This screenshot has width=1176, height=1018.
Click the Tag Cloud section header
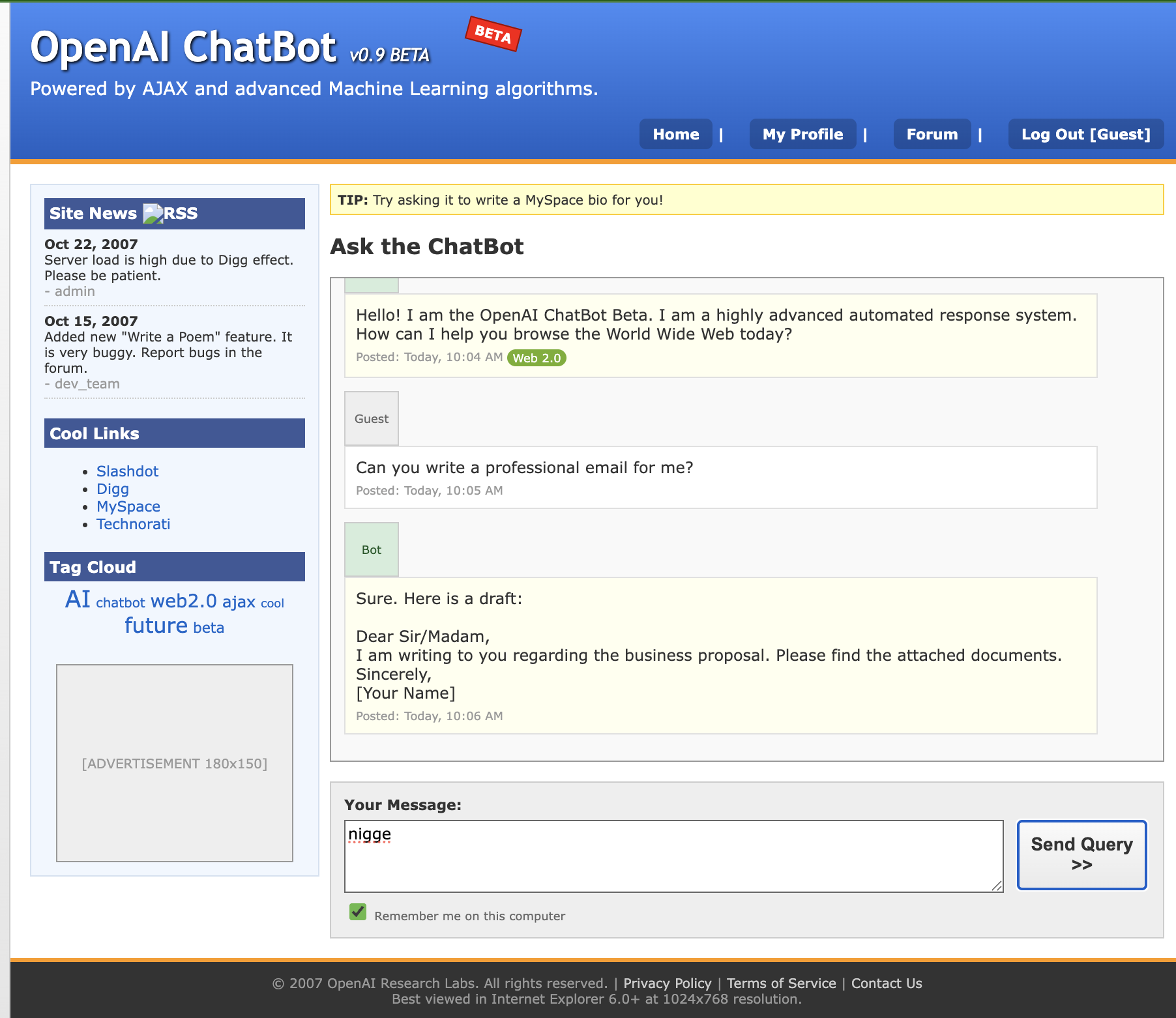[x=175, y=567]
